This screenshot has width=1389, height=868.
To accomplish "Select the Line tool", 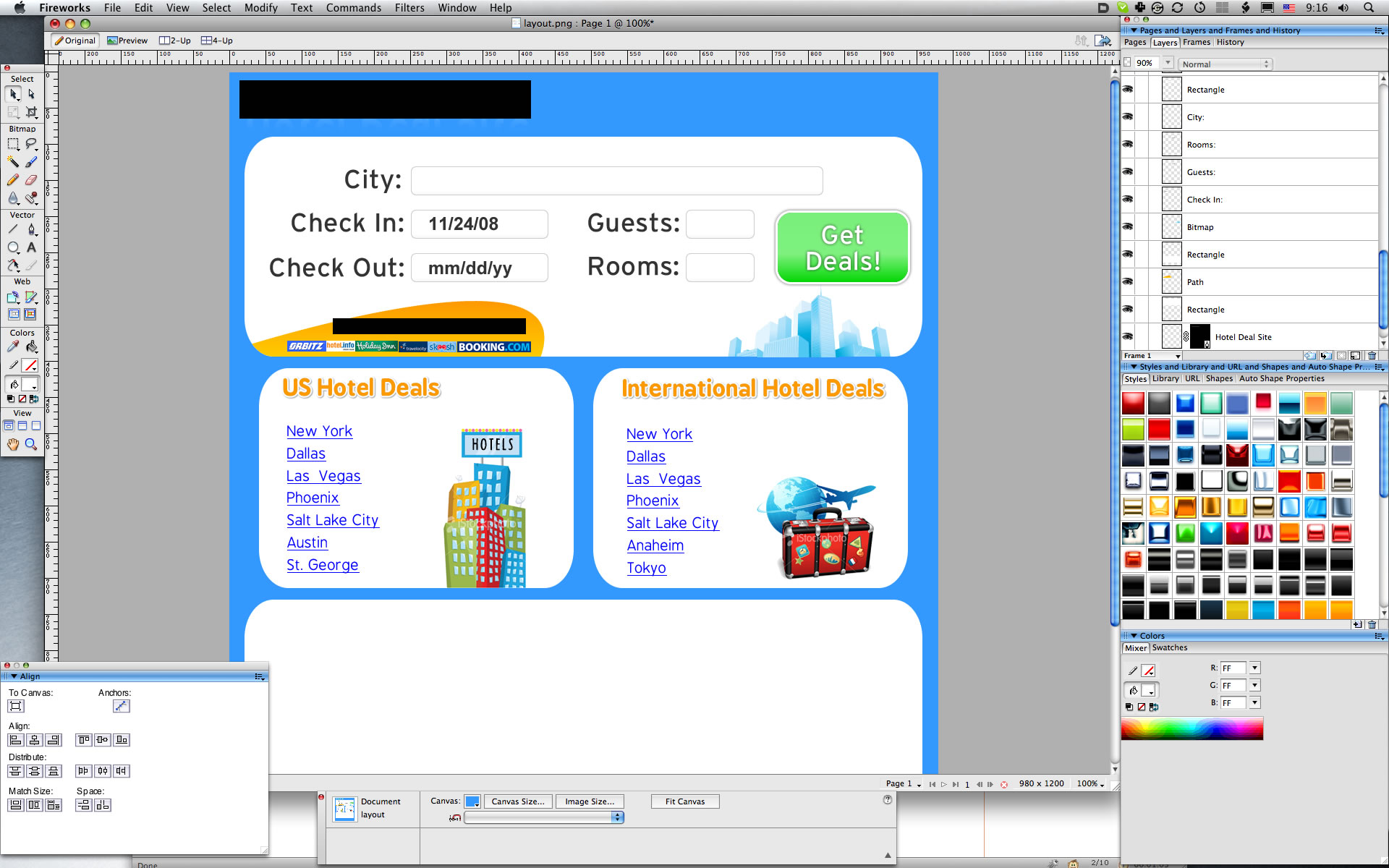I will [x=13, y=230].
